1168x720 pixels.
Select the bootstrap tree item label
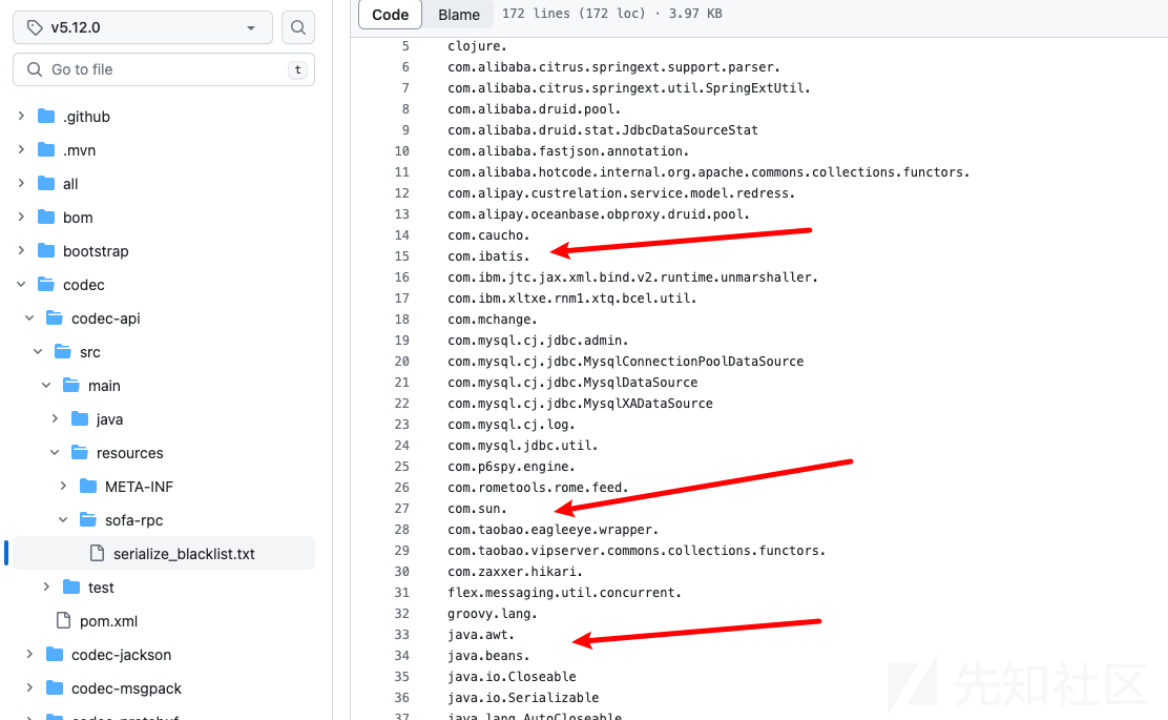pyautogui.click(x=96, y=251)
